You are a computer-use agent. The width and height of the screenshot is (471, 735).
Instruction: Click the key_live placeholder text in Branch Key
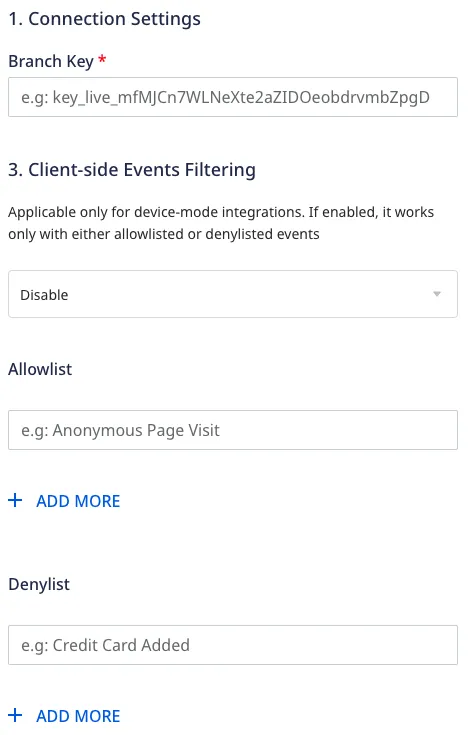(x=225, y=98)
